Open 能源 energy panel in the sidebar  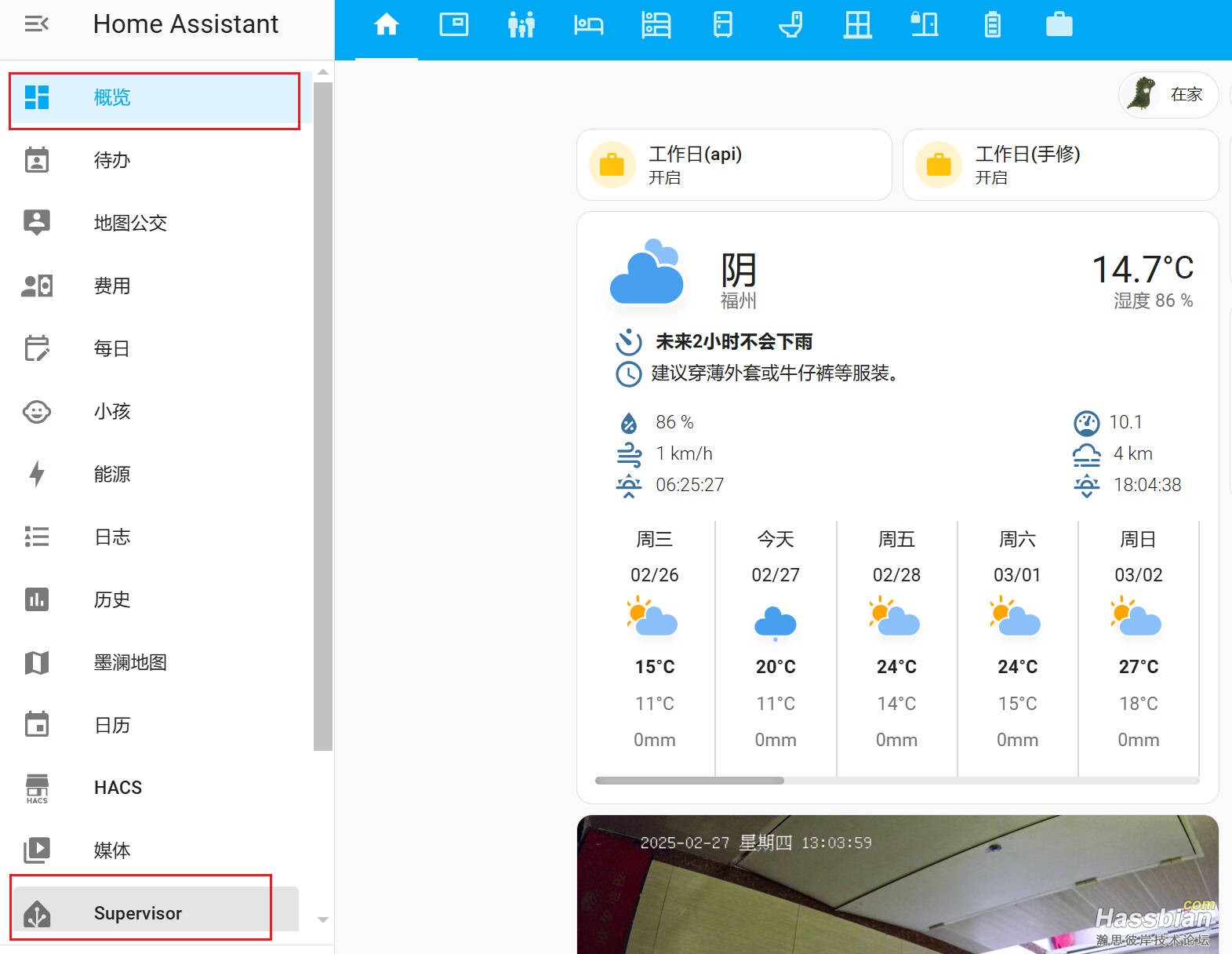[112, 474]
